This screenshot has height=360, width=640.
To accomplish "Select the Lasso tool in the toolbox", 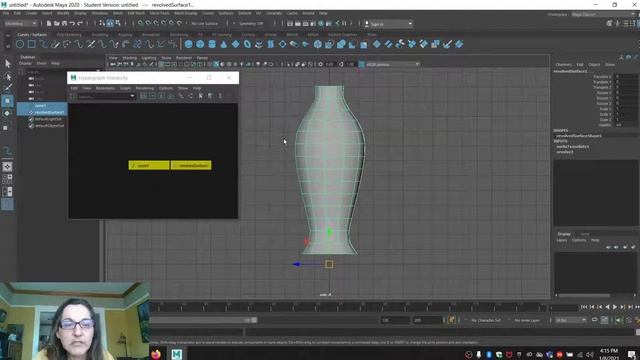I will tap(8, 77).
